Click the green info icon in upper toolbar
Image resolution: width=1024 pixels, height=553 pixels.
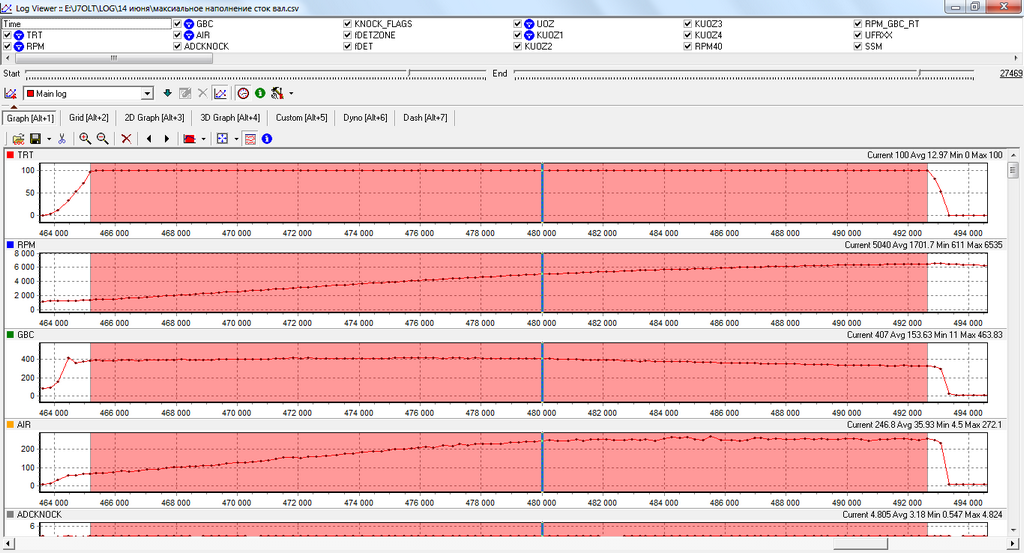point(260,93)
